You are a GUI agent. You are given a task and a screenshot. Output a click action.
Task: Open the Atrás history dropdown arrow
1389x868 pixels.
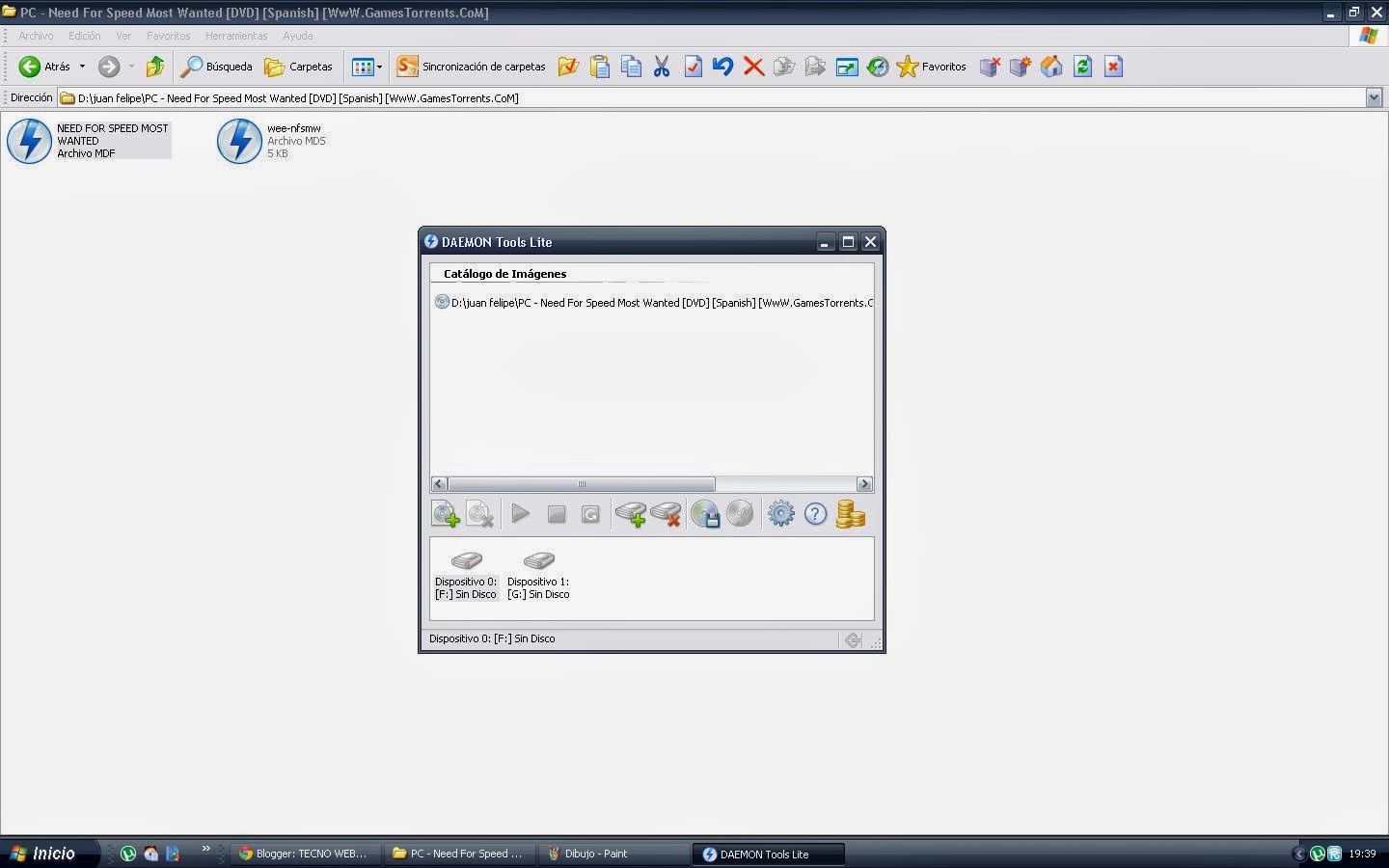pos(82,67)
